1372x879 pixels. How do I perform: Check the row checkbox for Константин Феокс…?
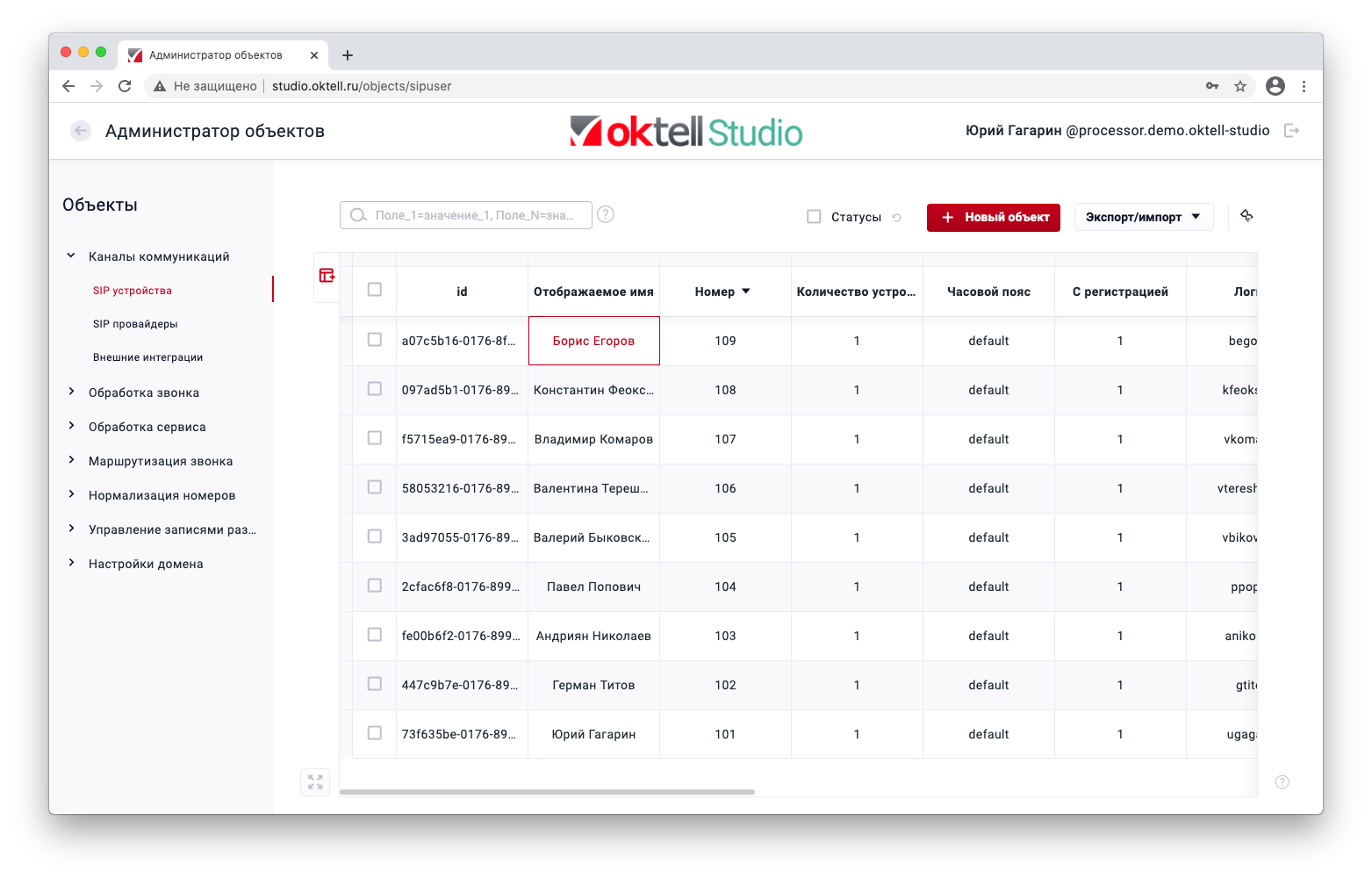(x=375, y=388)
